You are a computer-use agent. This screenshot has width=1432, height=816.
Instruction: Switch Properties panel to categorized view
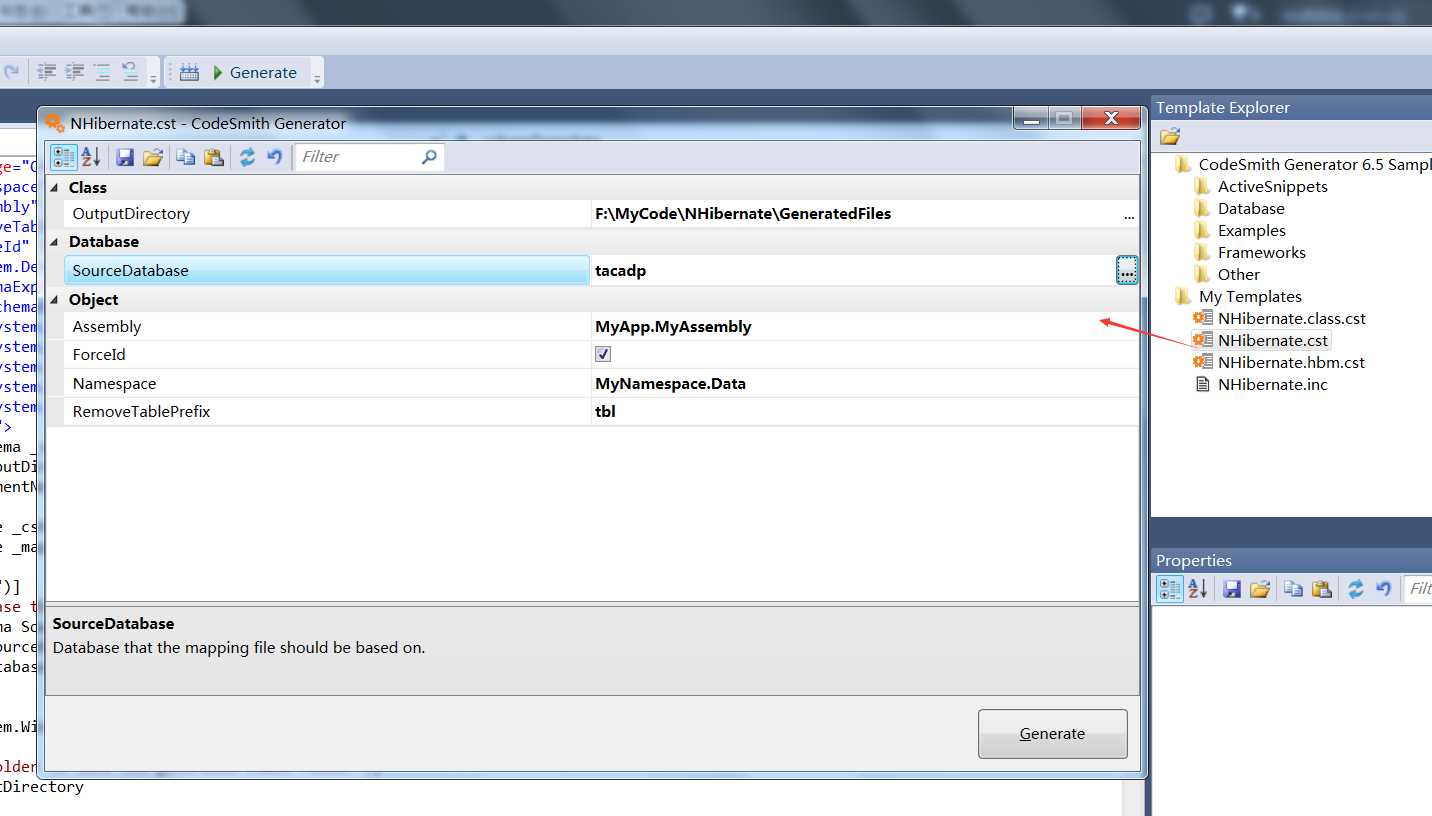[1170, 589]
